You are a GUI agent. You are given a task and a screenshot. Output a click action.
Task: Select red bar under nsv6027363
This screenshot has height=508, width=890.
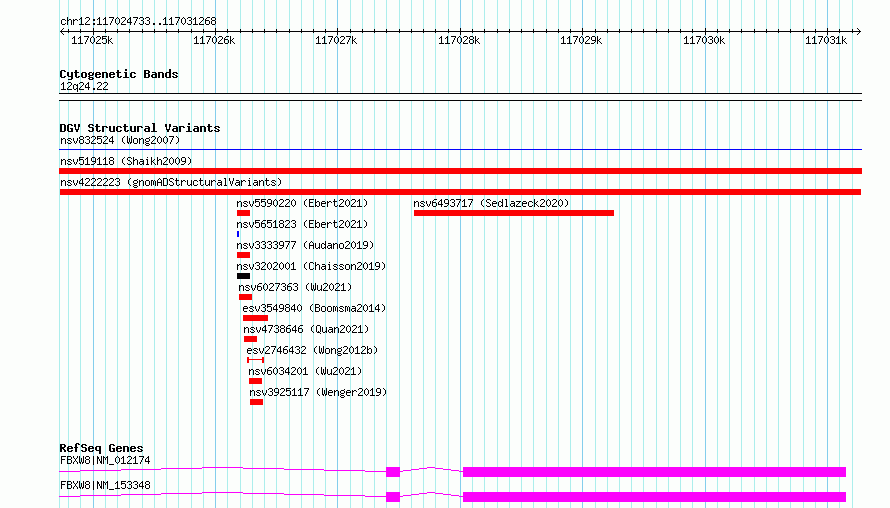coord(245,297)
